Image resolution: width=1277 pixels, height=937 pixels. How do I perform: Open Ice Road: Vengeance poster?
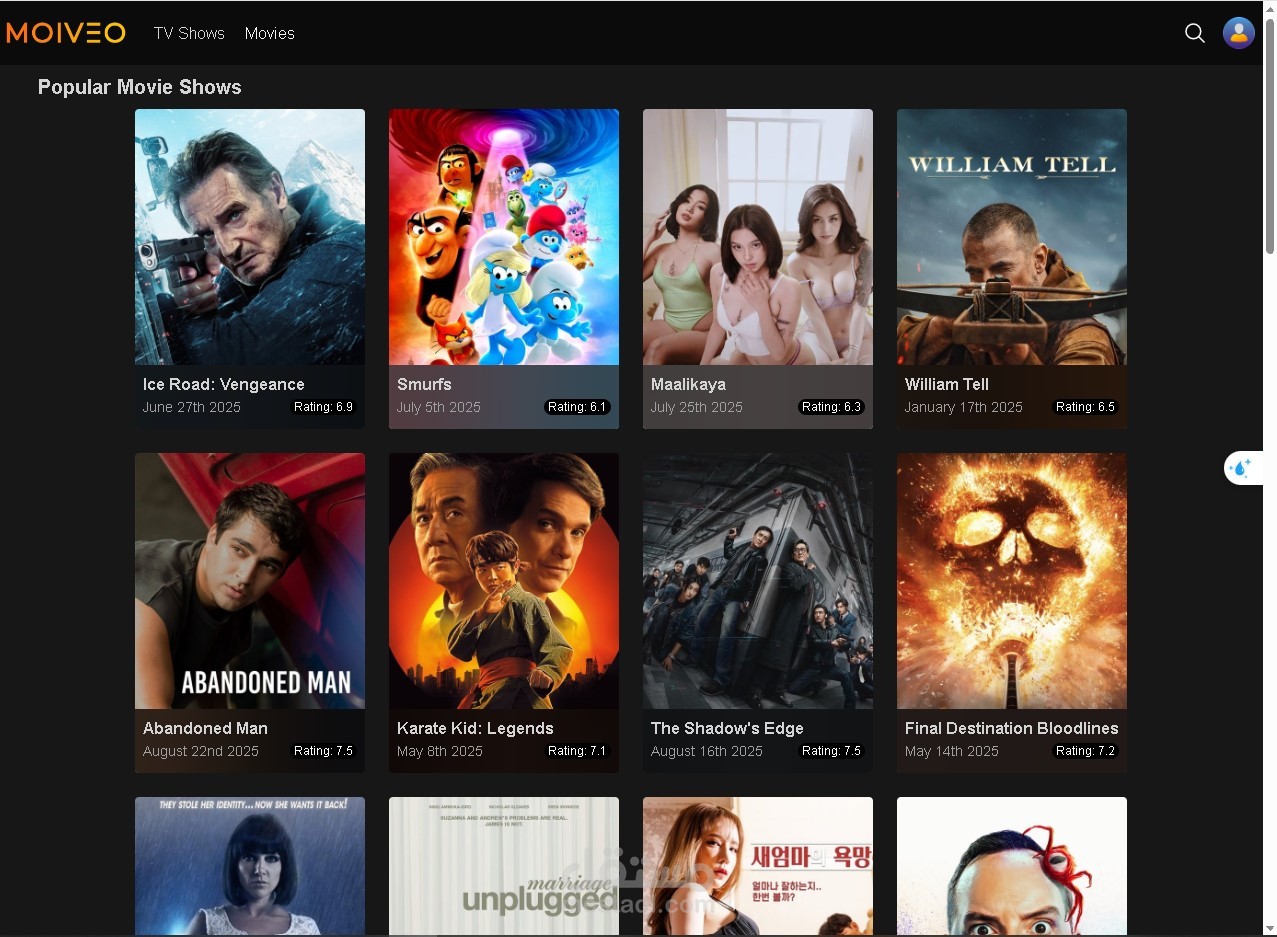click(250, 237)
